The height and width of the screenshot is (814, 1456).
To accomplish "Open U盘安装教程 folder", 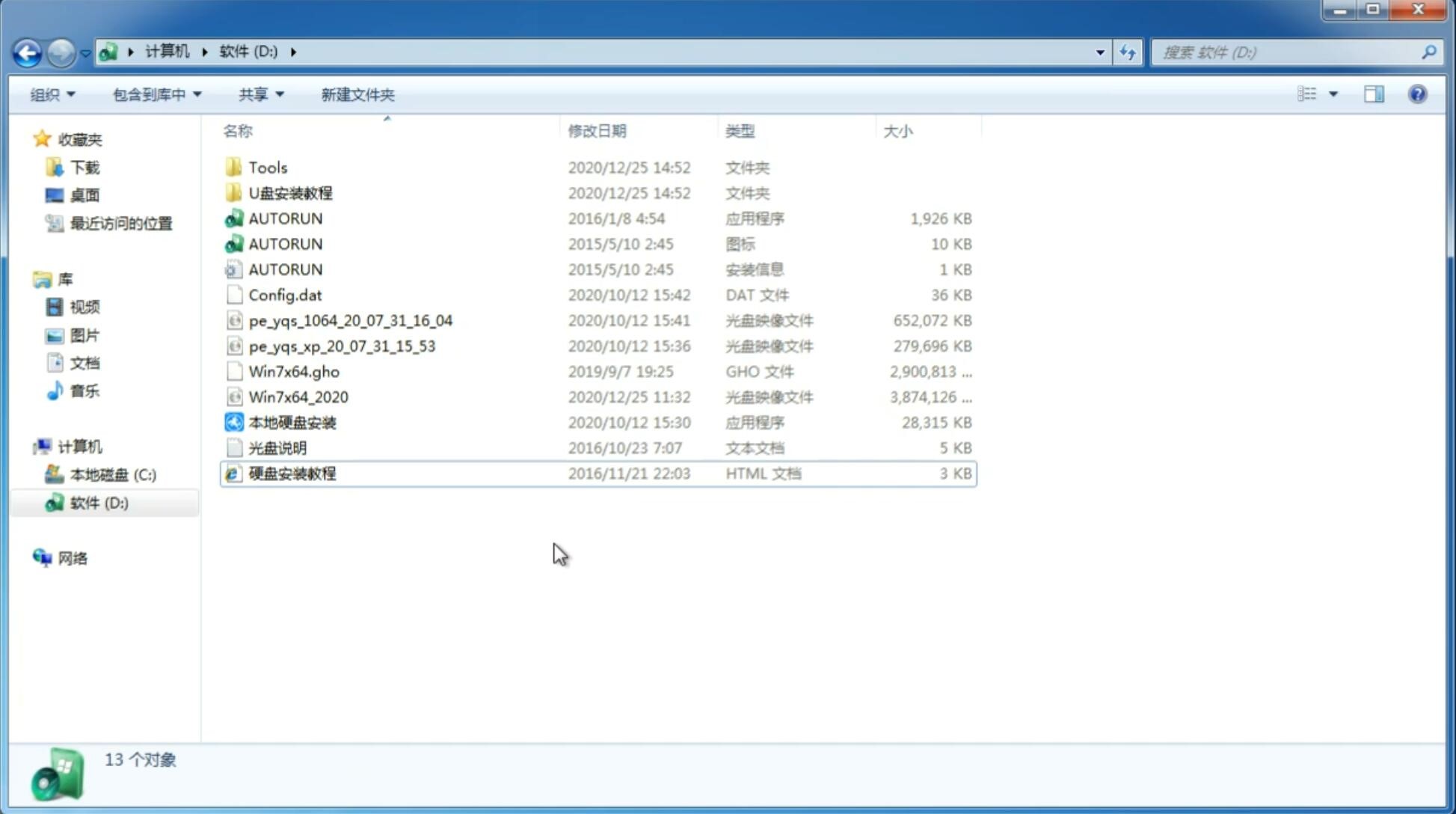I will (x=291, y=192).
